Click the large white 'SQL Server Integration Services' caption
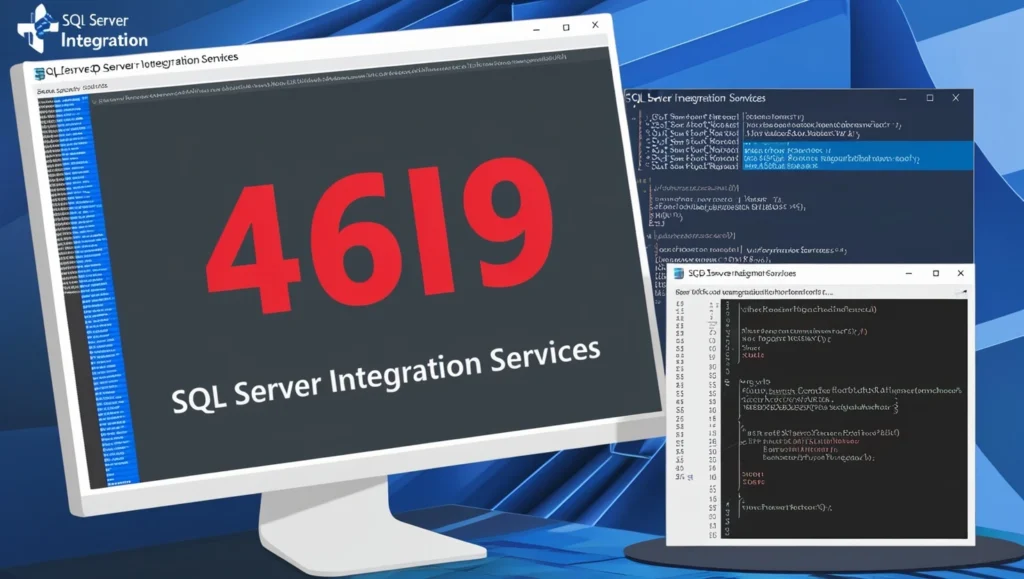 click(x=386, y=376)
